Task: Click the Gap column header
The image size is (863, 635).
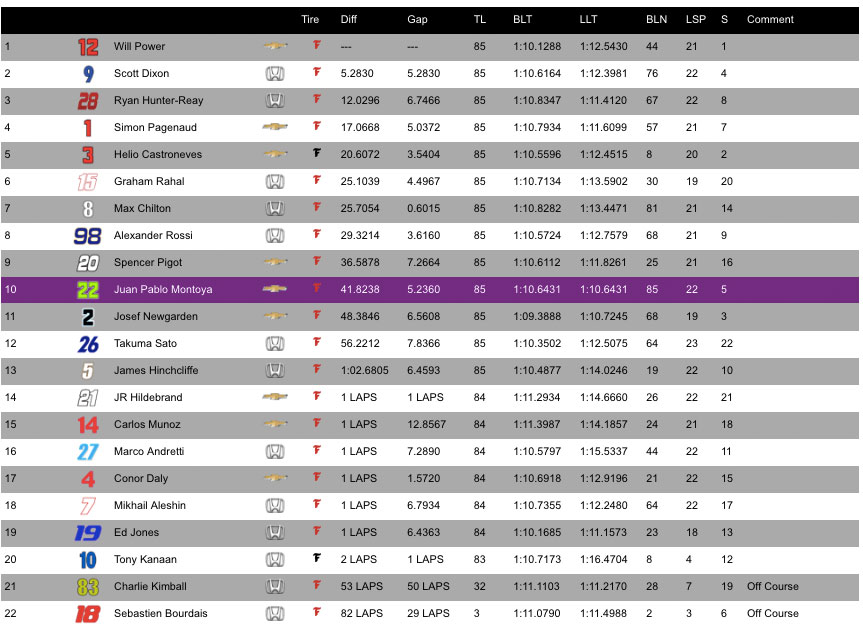Action: point(417,19)
